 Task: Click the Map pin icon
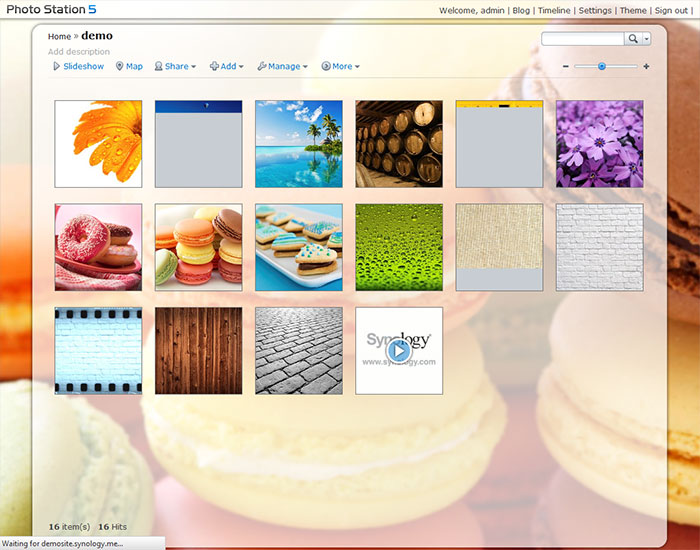click(119, 67)
